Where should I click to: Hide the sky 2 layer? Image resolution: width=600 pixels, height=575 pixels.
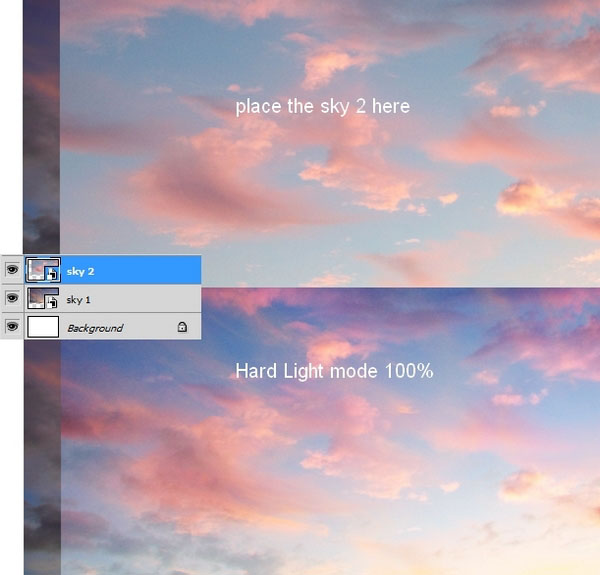(x=12, y=270)
